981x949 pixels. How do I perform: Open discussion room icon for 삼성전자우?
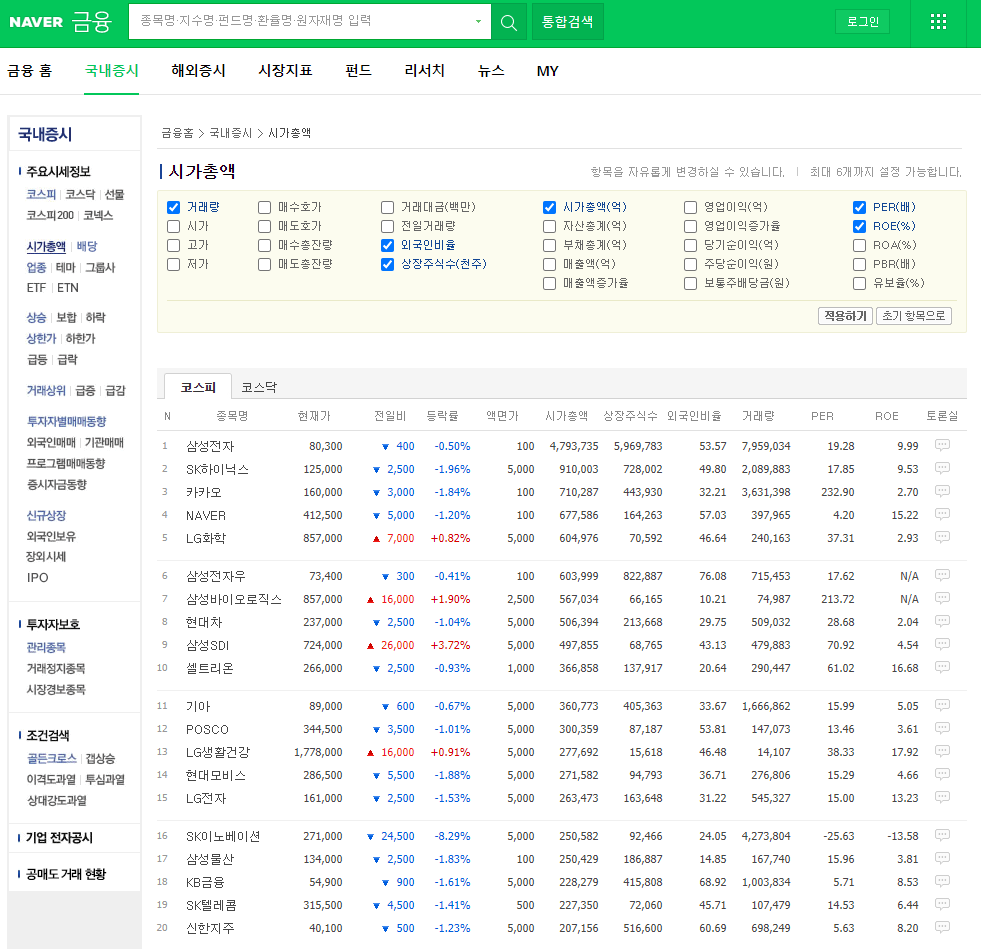pos(942,576)
